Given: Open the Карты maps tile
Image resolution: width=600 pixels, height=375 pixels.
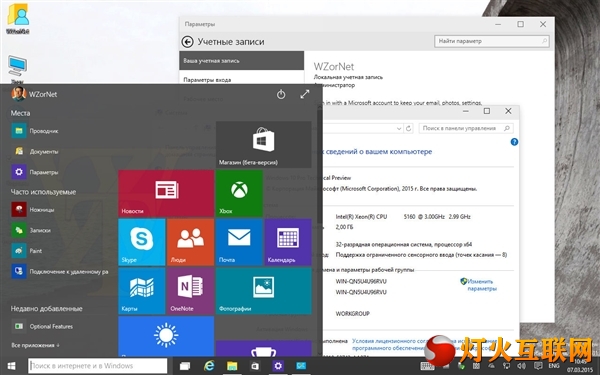Looking at the screenshot, I should point(142,291).
